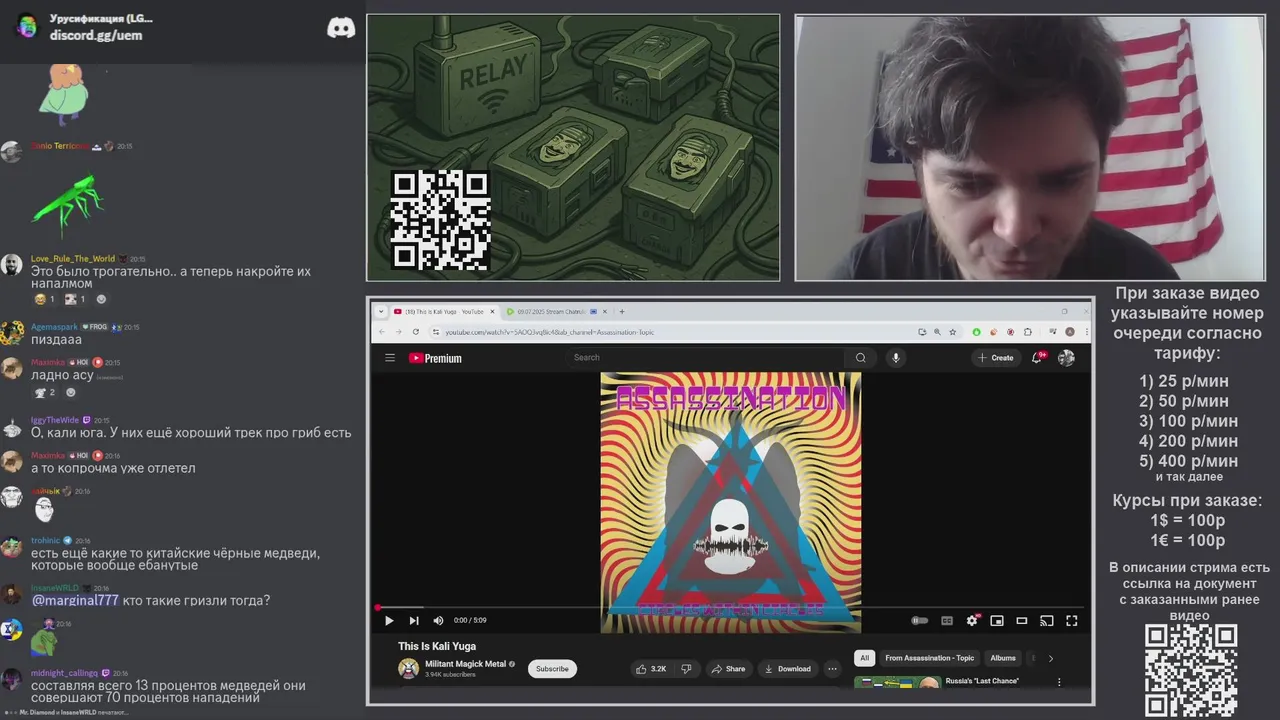Click Love_Rule_The_World username in chat
The image size is (1280, 720).
(73, 259)
